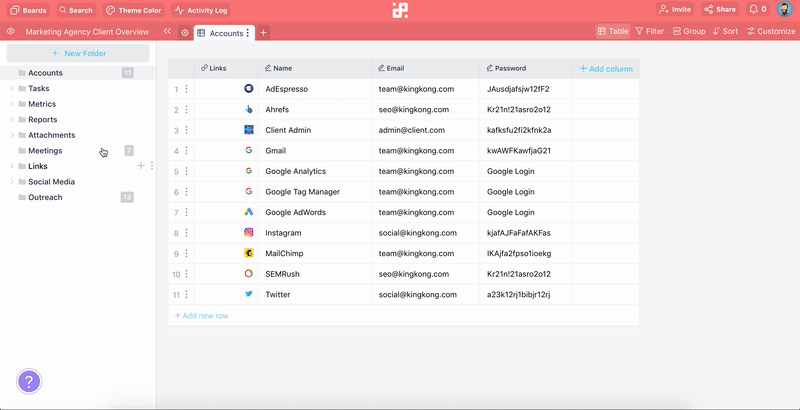
Task: Open the help question mark button
Action: click(x=29, y=381)
